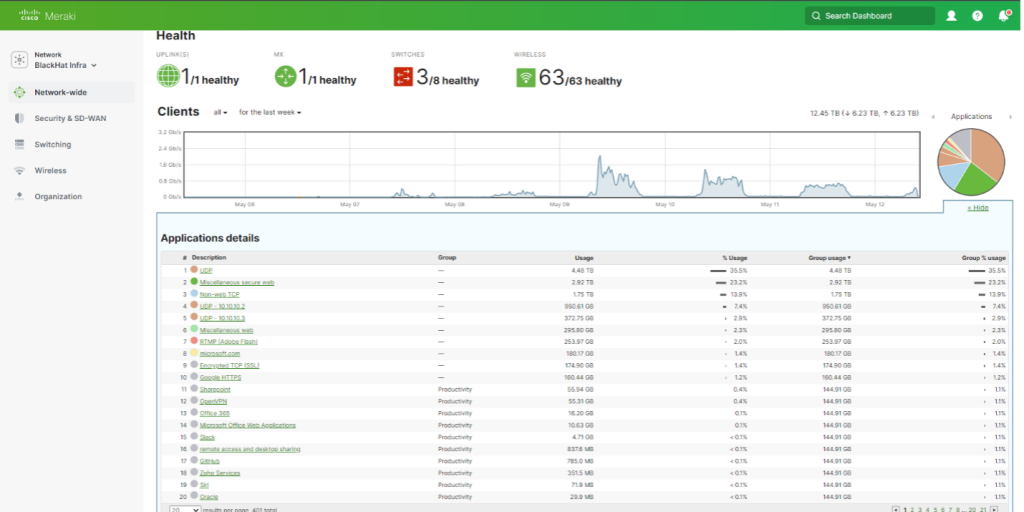Click the red switches health icon
The image size is (1024, 512).
click(403, 77)
